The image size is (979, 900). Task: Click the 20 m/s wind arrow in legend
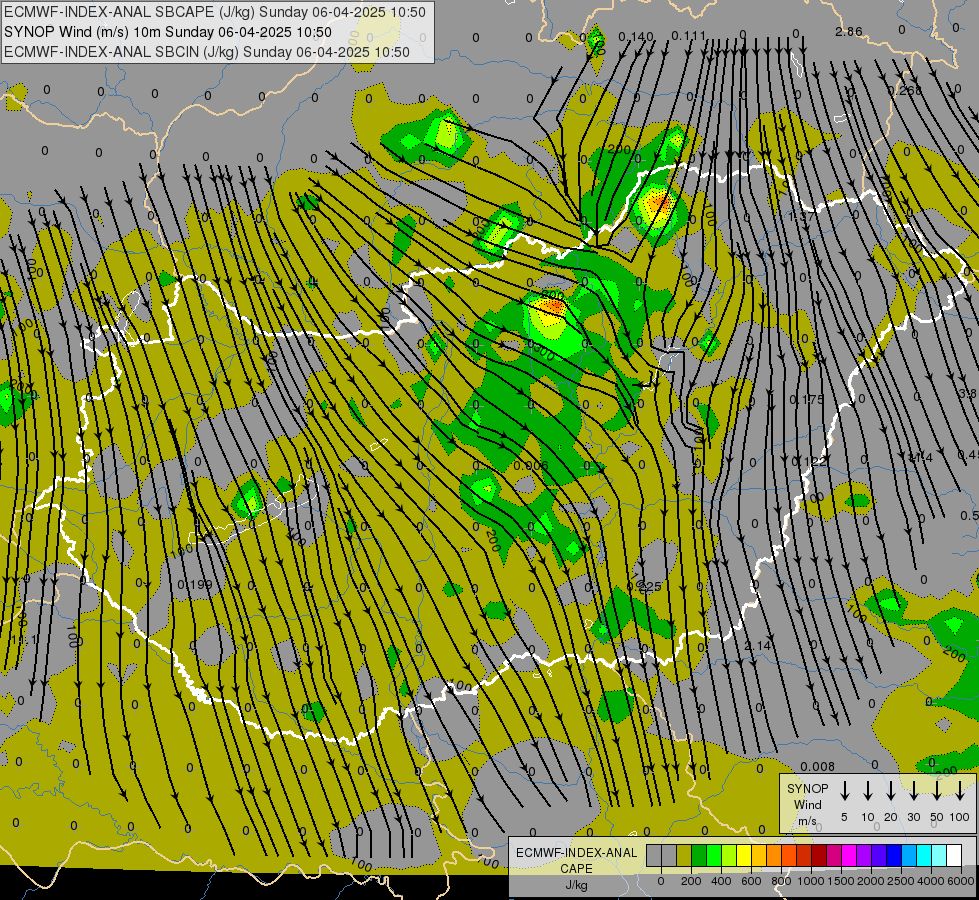(891, 791)
